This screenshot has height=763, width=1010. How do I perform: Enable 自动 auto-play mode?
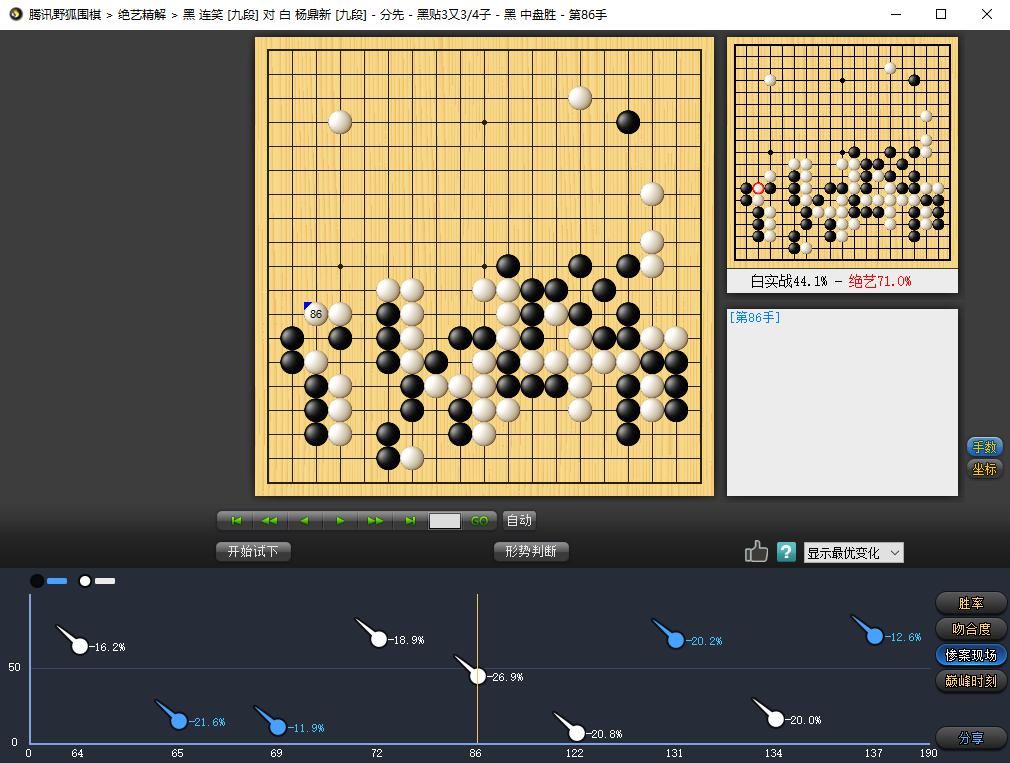(x=518, y=520)
